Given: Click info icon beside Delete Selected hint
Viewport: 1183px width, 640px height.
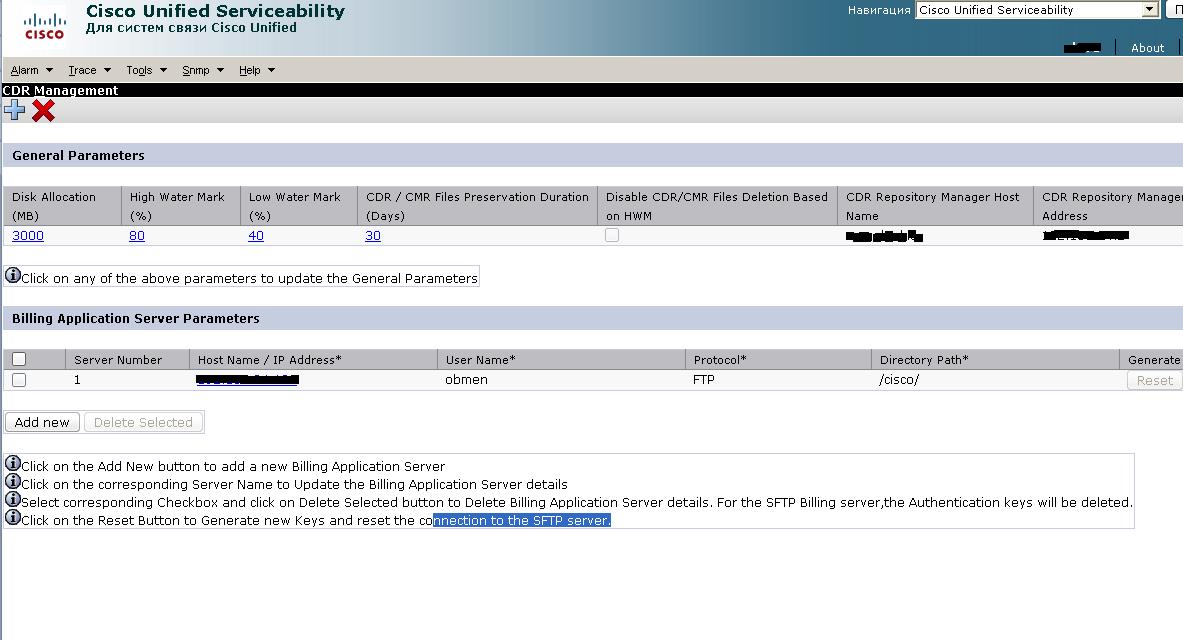Looking at the screenshot, I should 13,500.
